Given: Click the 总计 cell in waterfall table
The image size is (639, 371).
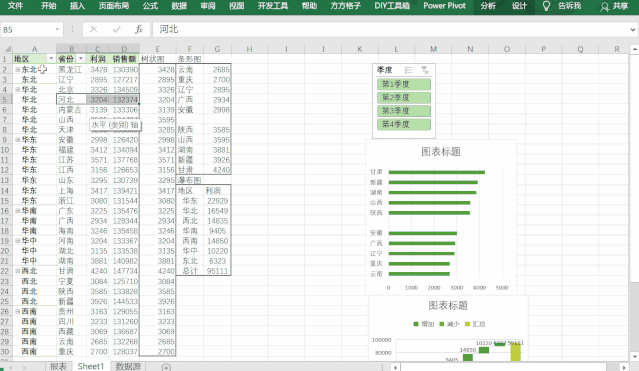Looking at the screenshot, I should [190, 271].
